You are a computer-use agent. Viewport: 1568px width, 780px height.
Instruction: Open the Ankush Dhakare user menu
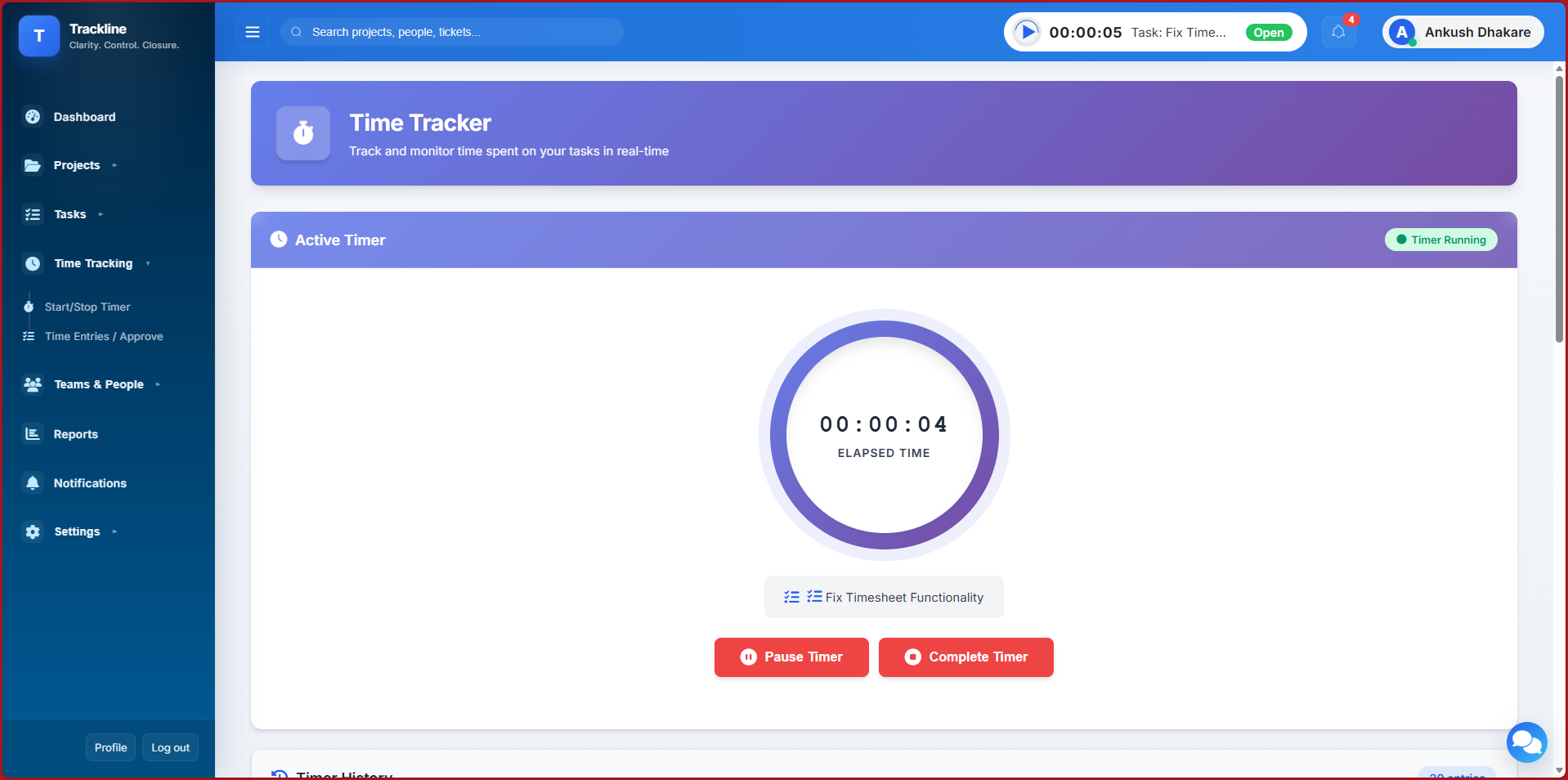(x=1463, y=32)
